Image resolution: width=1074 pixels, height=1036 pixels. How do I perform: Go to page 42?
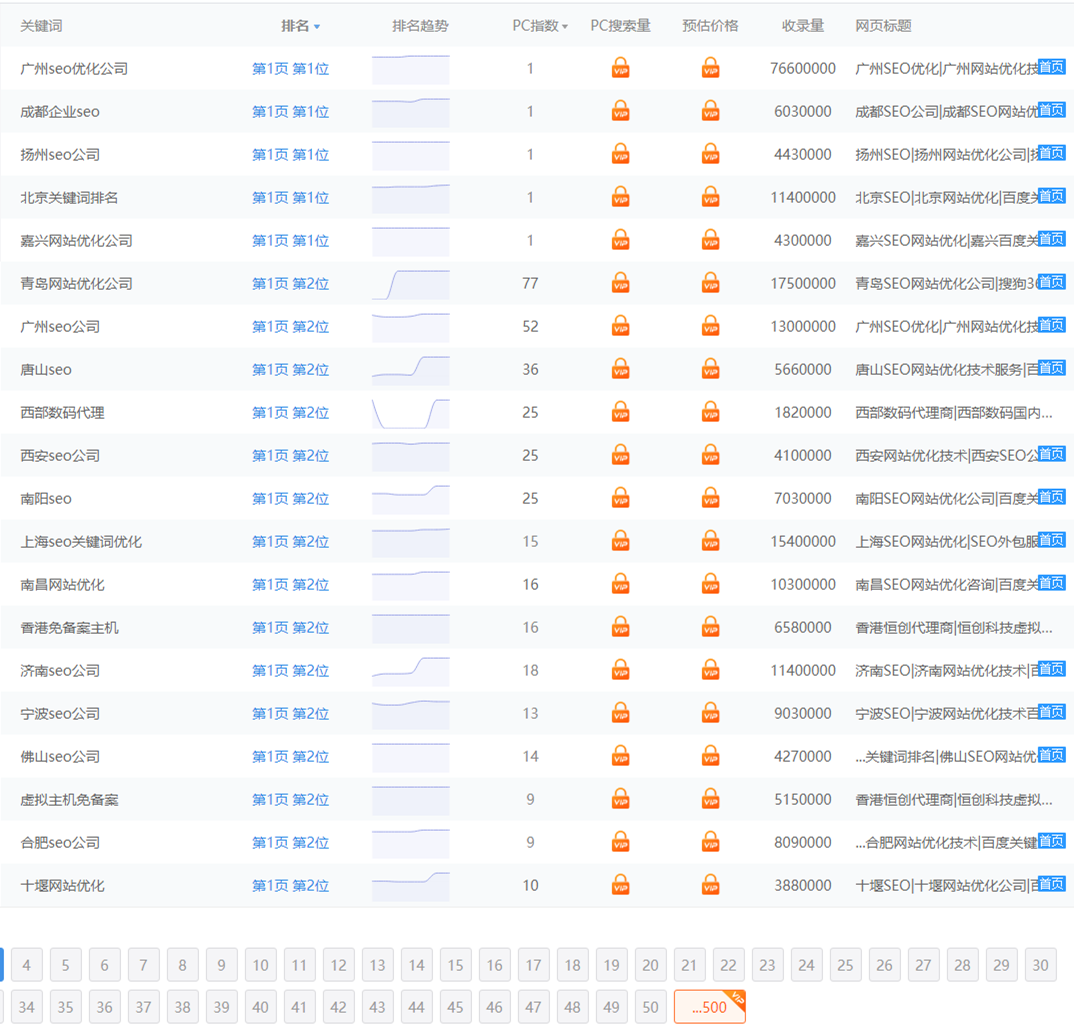tap(338, 1007)
